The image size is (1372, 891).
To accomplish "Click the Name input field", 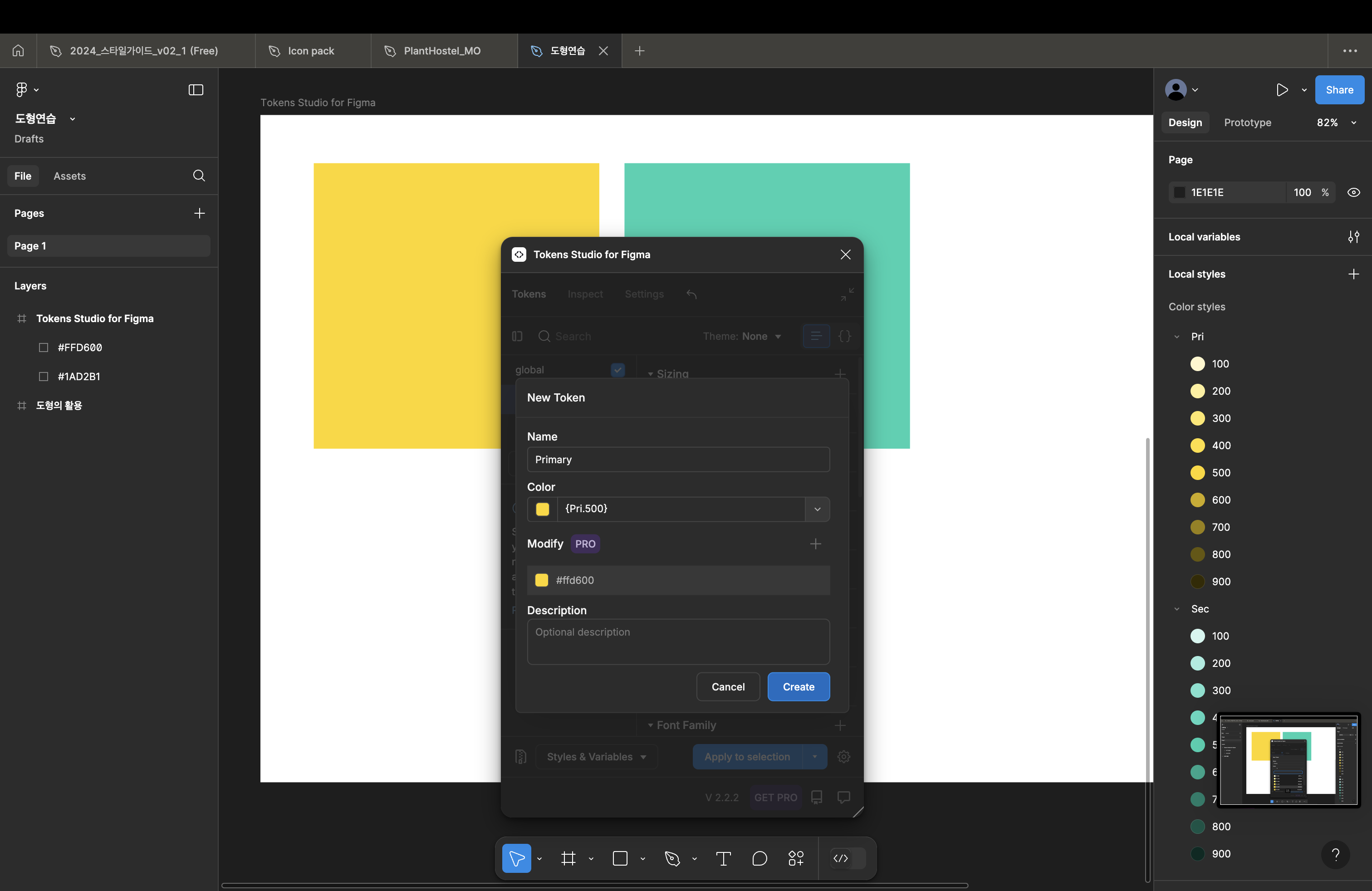I will tap(678, 460).
